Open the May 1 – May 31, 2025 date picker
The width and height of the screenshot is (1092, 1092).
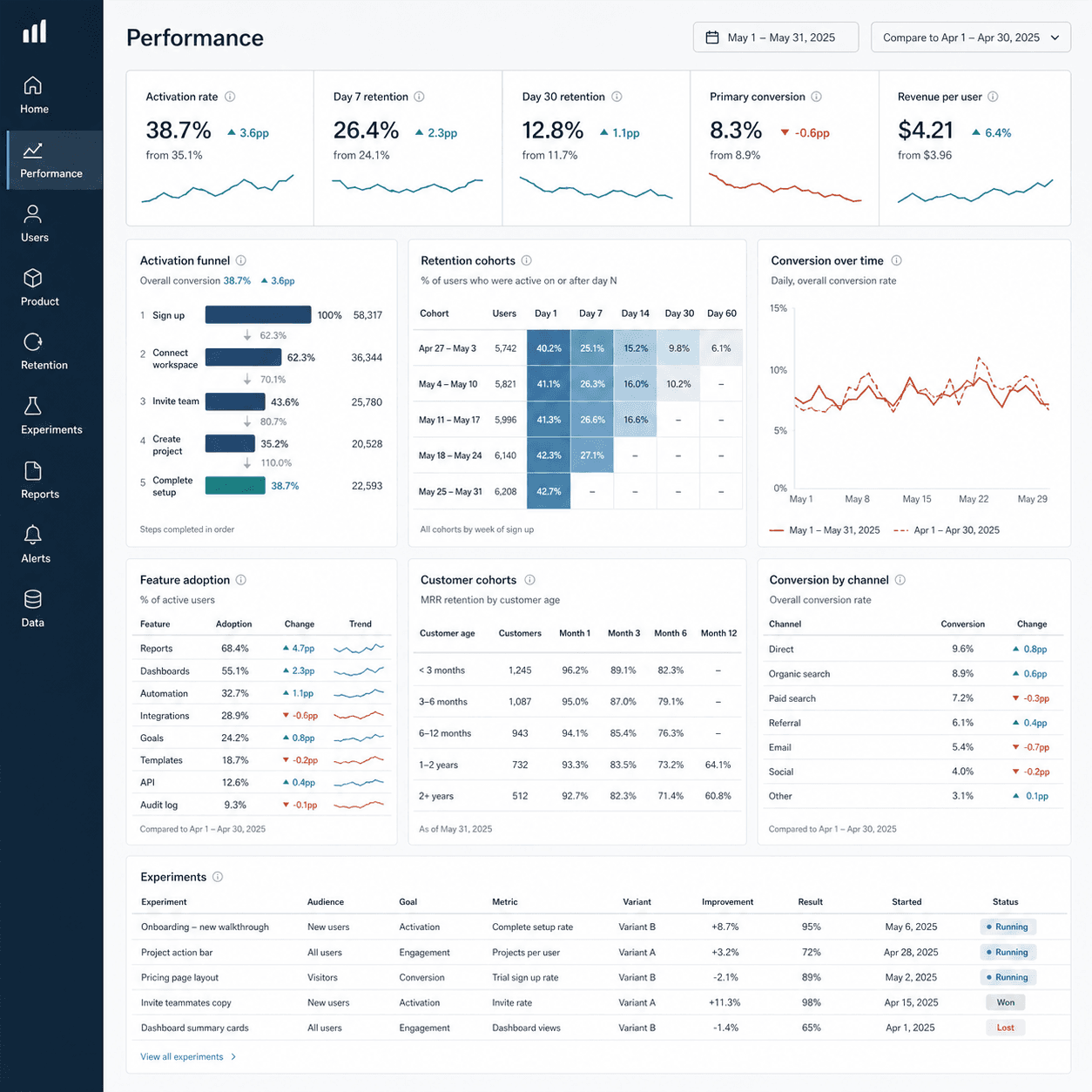click(775, 37)
